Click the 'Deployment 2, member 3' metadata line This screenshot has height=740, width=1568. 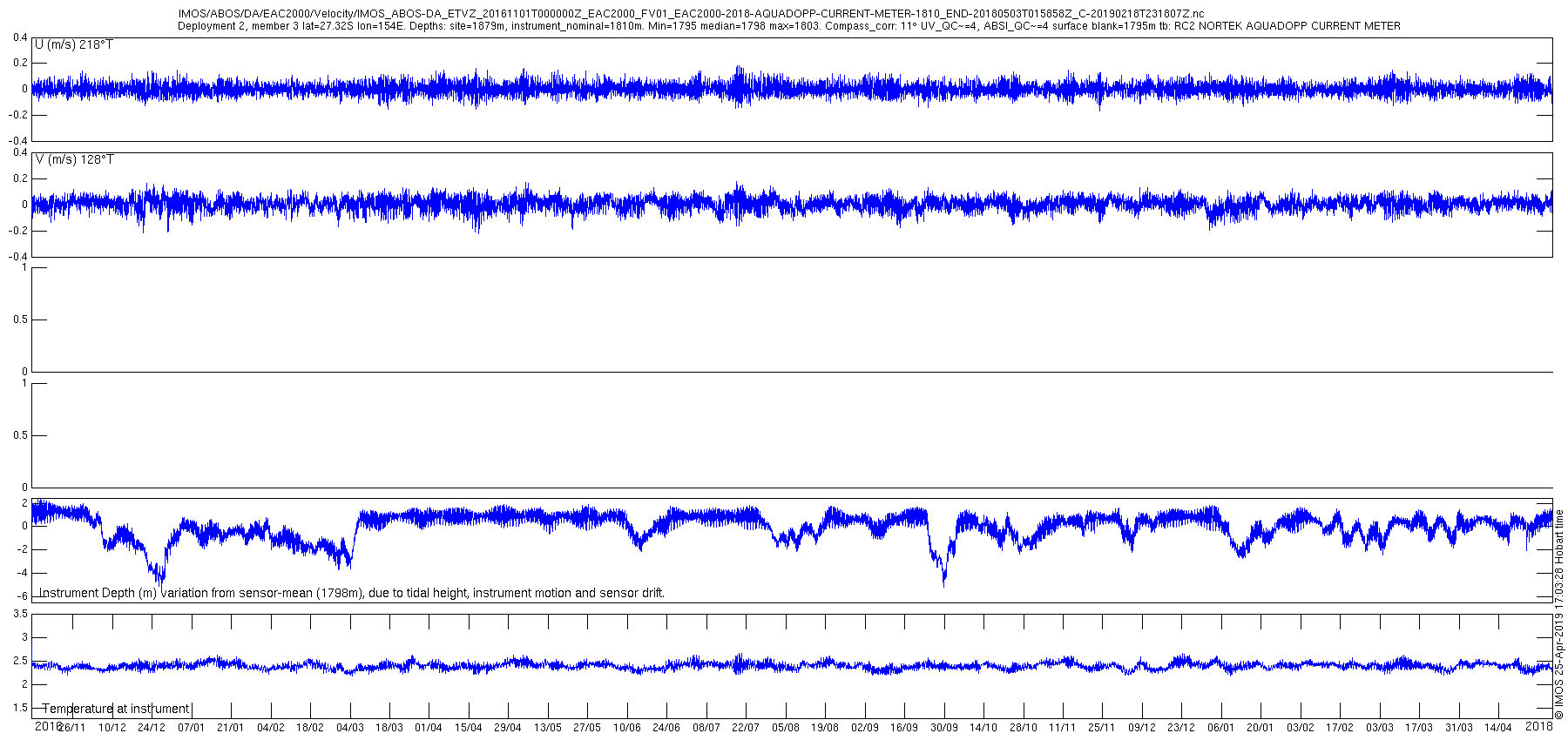click(789, 26)
